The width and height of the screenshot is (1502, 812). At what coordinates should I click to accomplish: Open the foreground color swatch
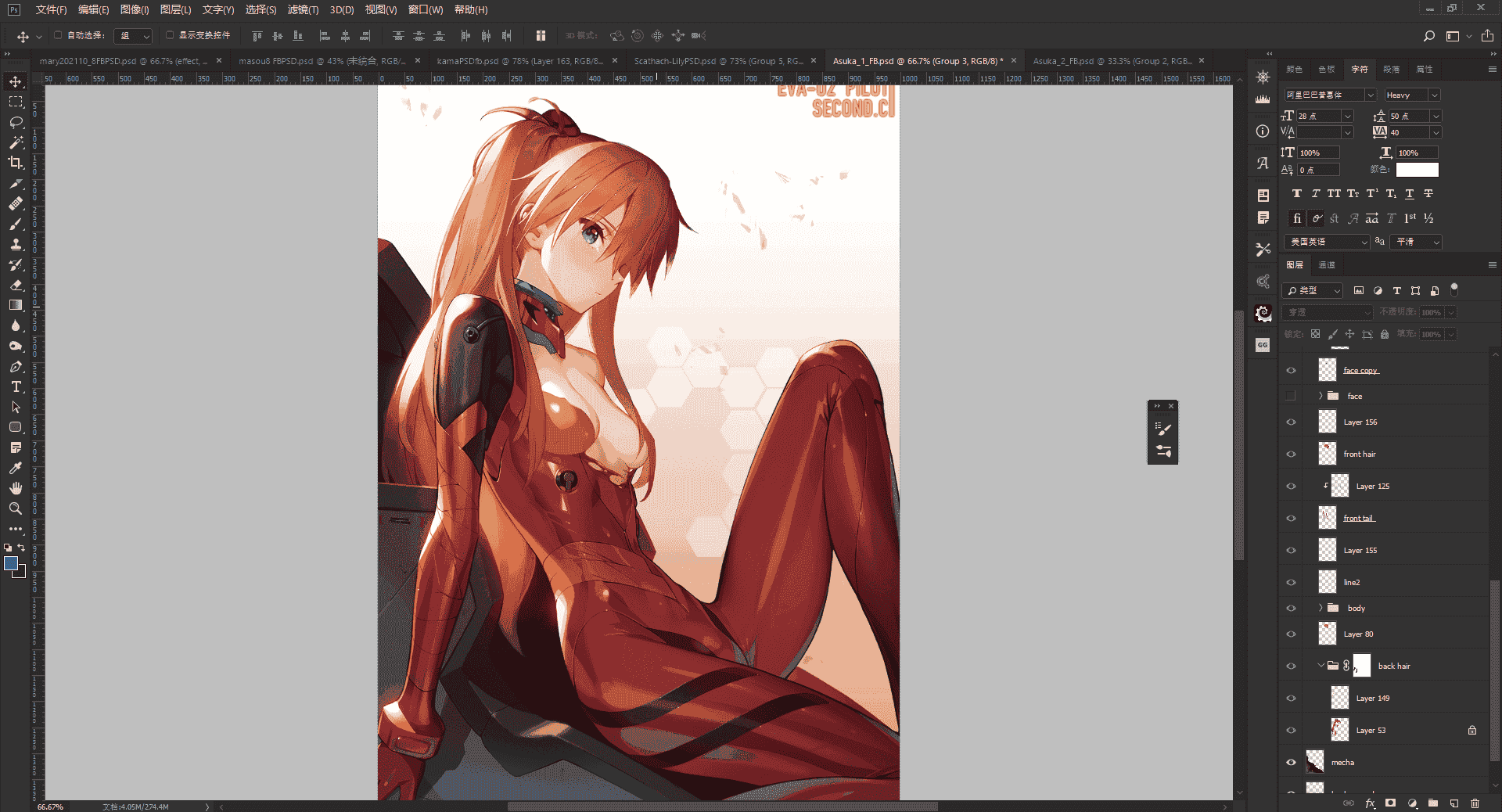pos(11,563)
